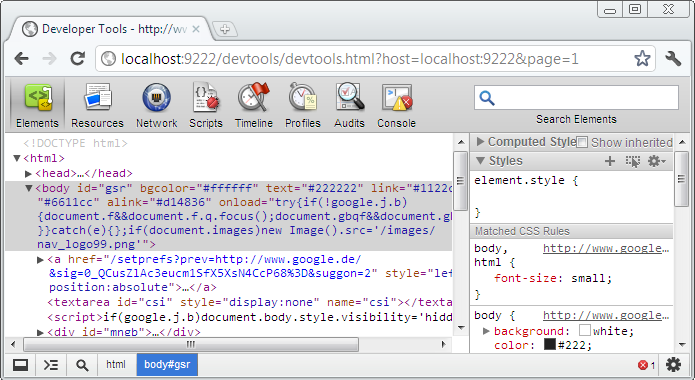
Task: Open DevTools settings gear
Action: (673, 365)
